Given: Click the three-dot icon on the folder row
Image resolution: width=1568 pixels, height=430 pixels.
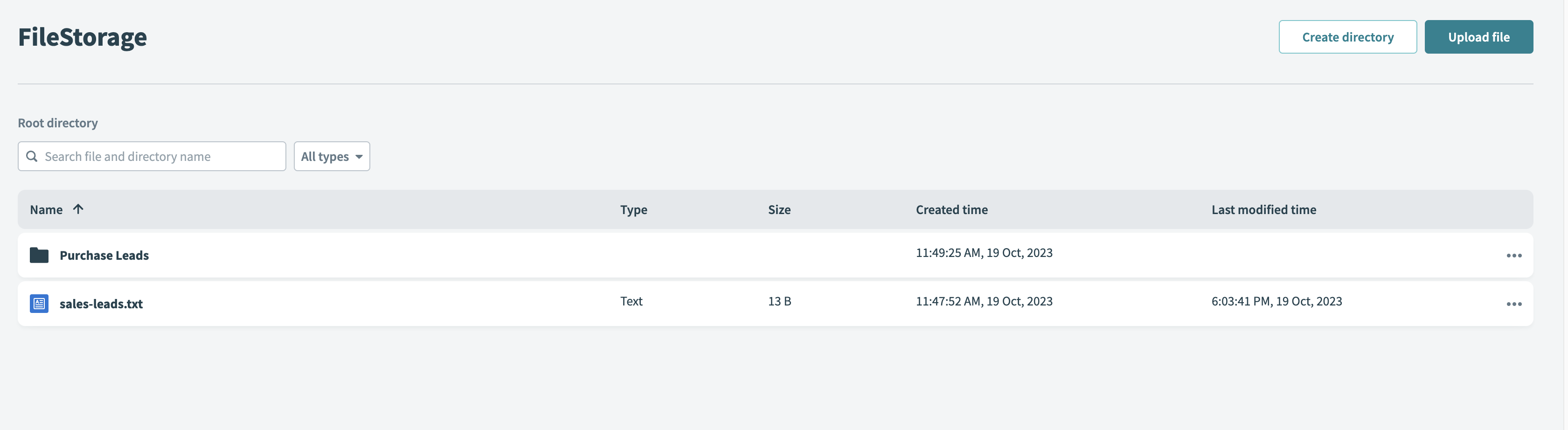Looking at the screenshot, I should (x=1514, y=255).
